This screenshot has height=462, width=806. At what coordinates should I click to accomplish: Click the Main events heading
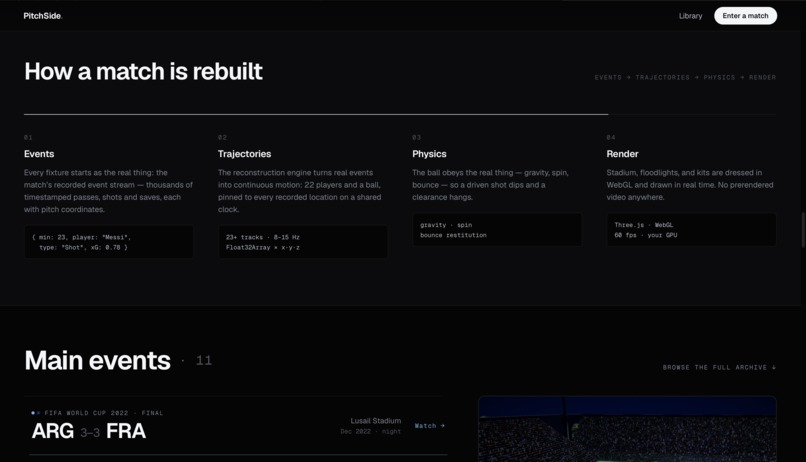pyautogui.click(x=97, y=360)
